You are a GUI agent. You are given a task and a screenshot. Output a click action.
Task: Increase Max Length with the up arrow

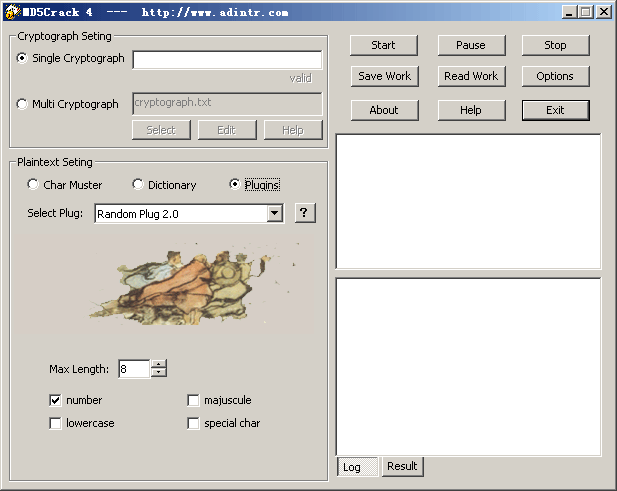[x=159, y=364]
